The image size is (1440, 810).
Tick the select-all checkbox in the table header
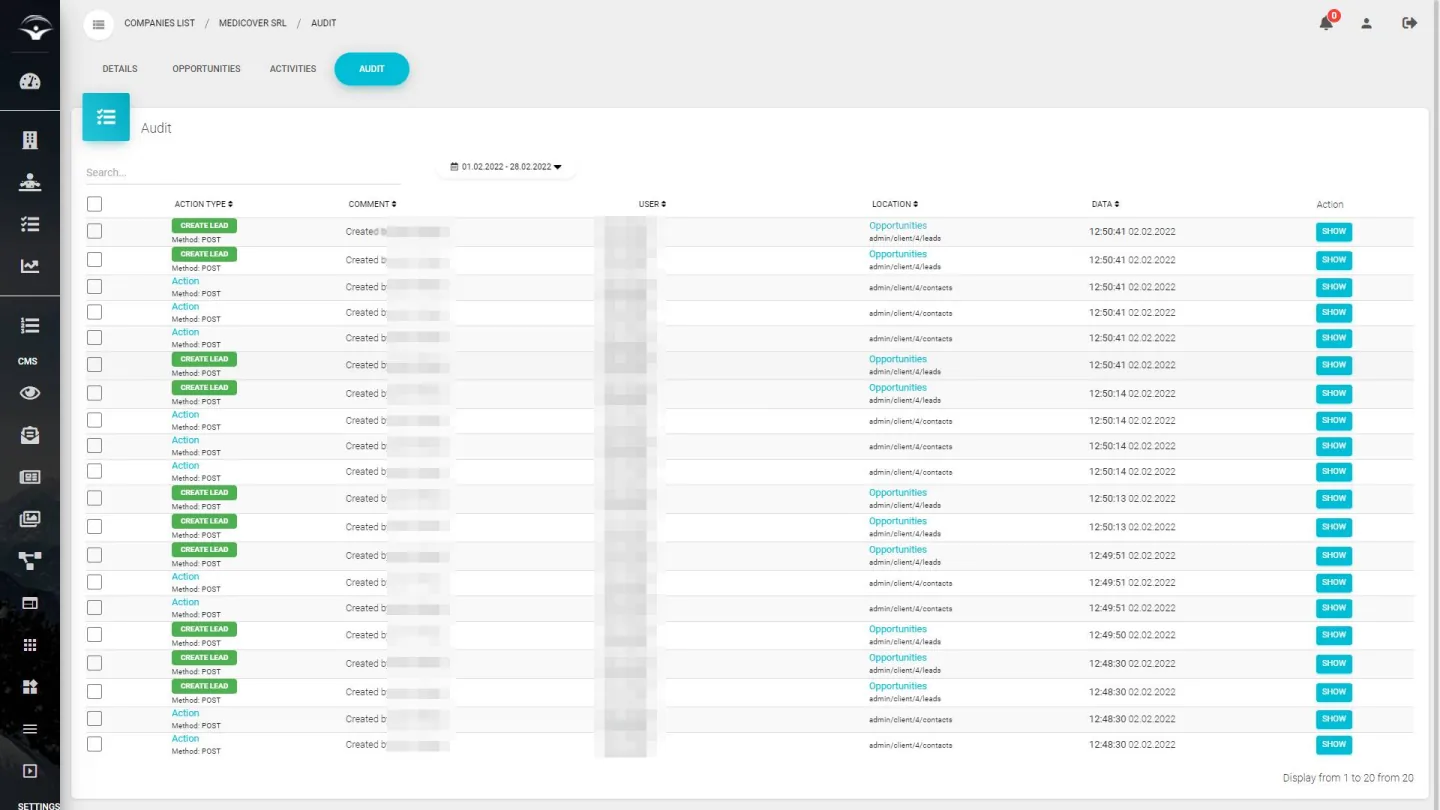tap(95, 204)
